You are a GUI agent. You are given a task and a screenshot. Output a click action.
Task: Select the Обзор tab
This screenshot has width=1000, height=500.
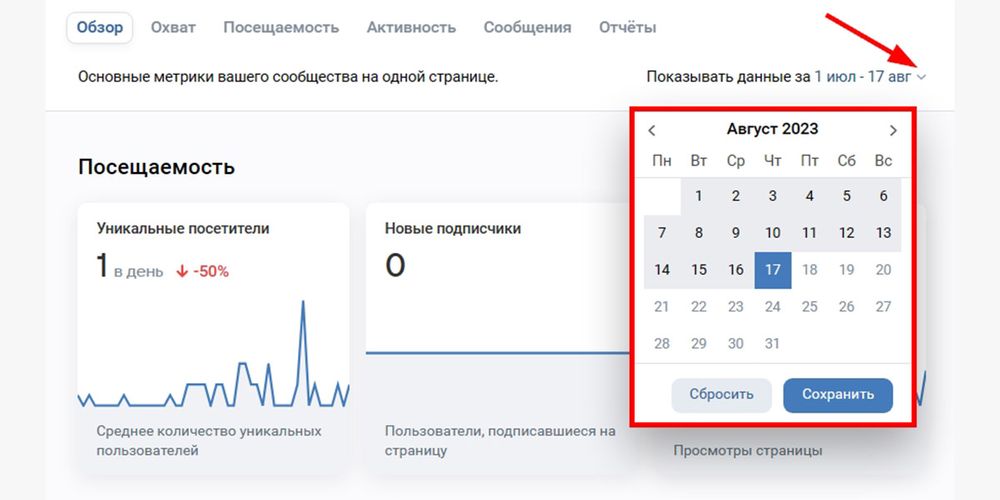[x=100, y=27]
